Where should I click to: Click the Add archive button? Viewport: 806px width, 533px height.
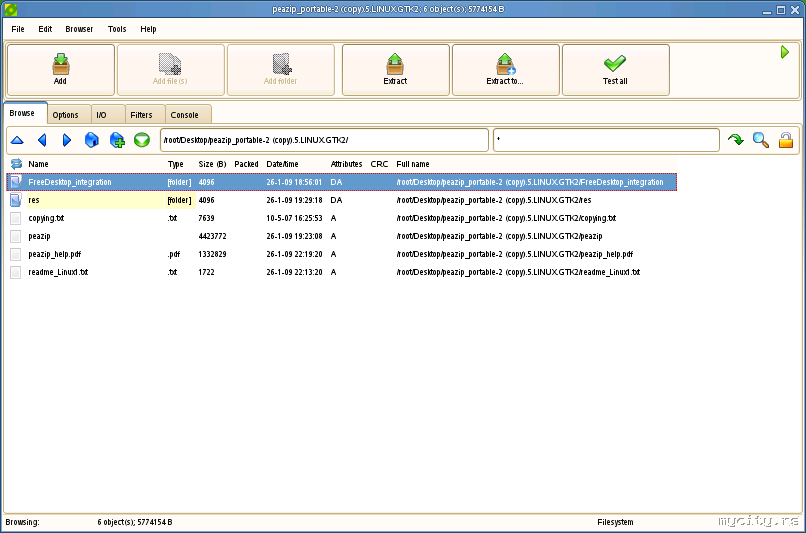coord(60,70)
